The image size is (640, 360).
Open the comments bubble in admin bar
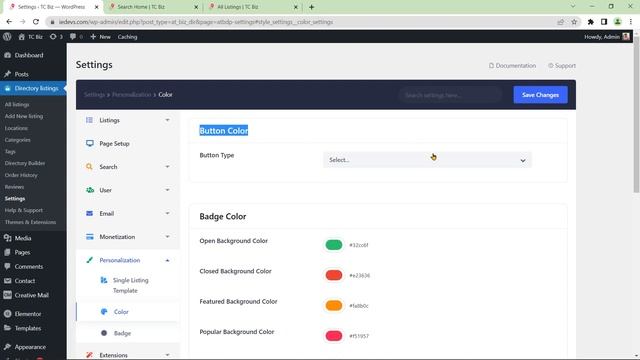73,37
